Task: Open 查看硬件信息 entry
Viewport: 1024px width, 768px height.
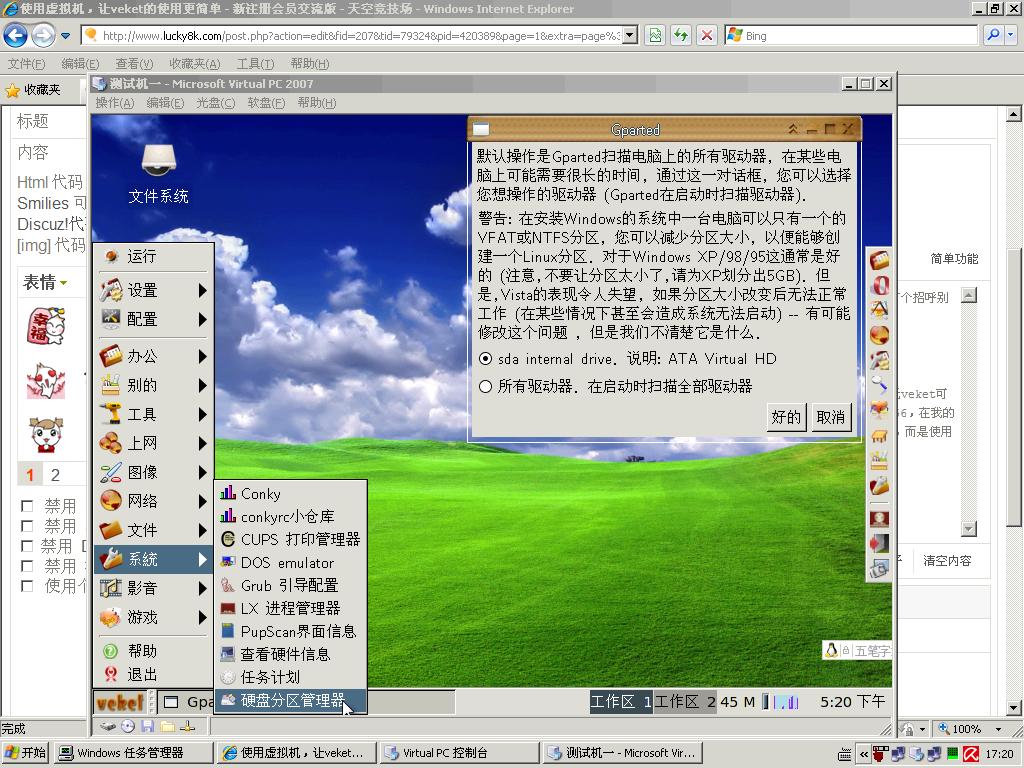Action: 291,654
